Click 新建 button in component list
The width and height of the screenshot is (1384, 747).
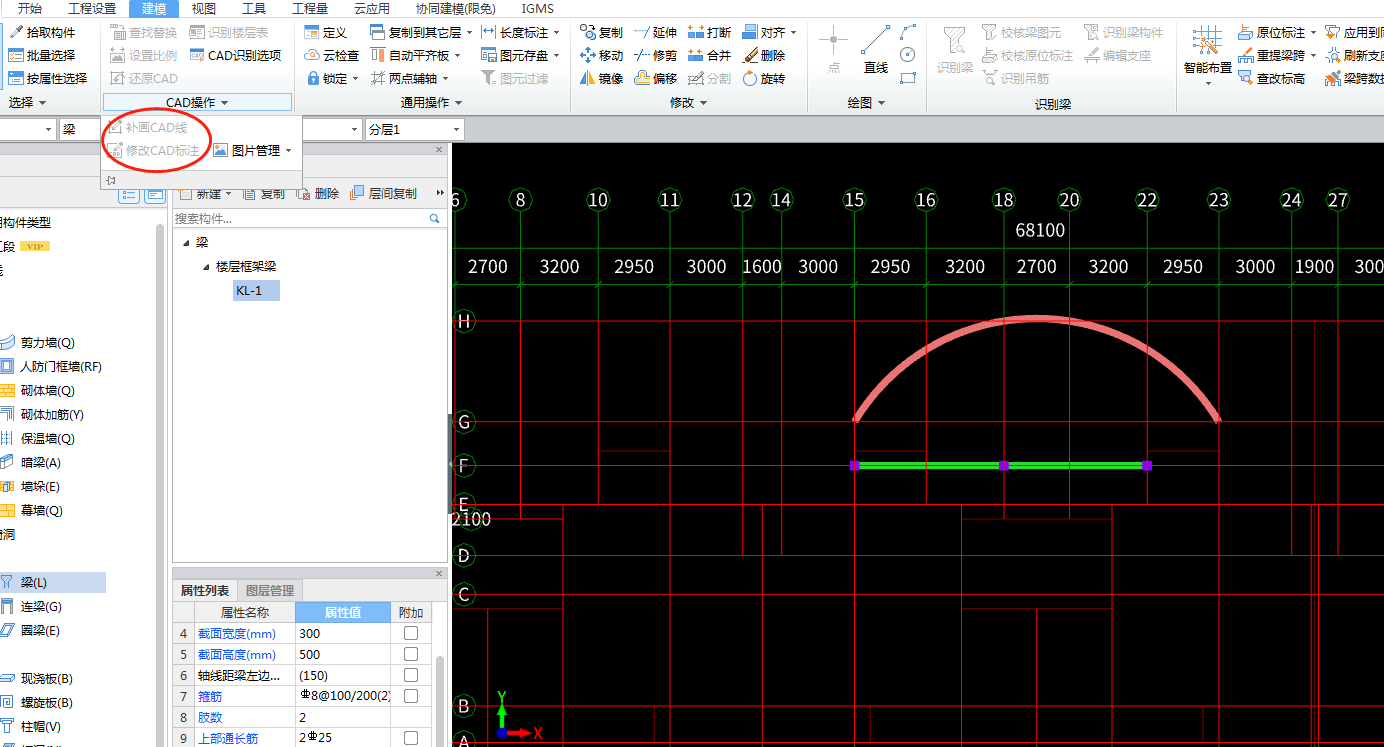[204, 193]
